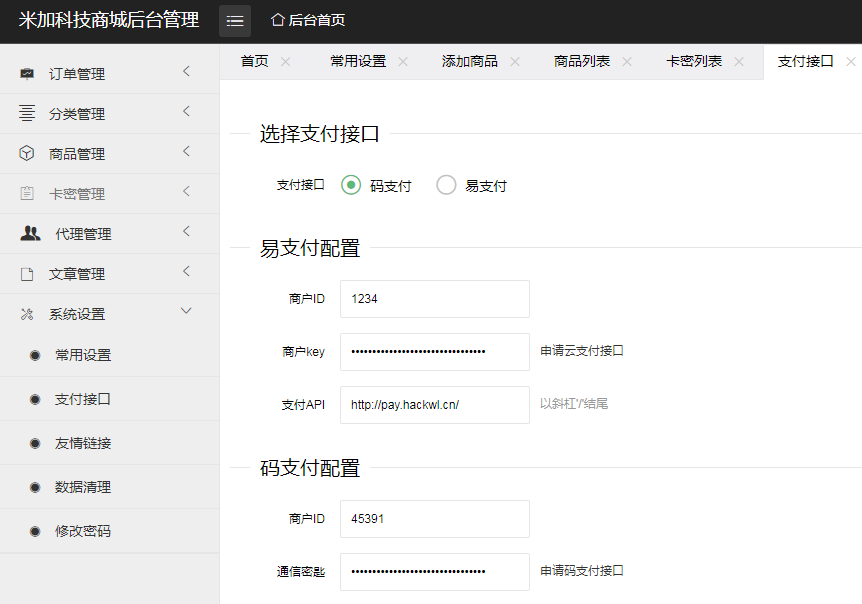Select the 易支付 radio button

click(x=447, y=185)
